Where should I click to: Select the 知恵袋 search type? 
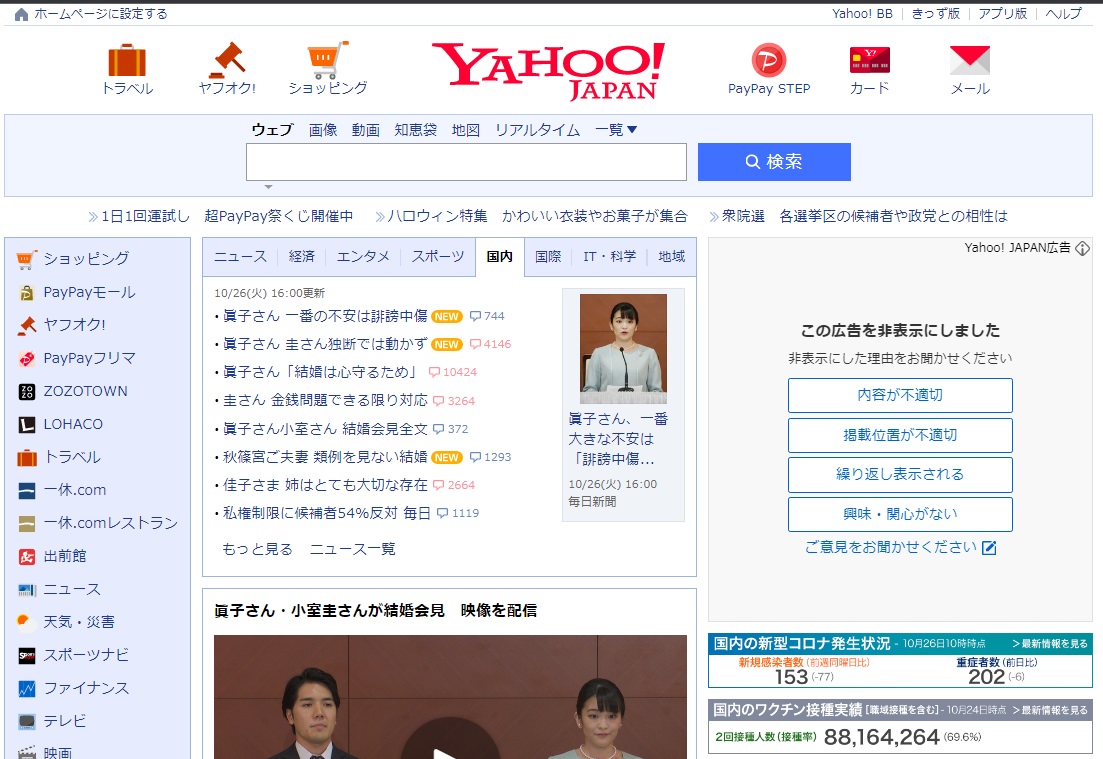pos(416,130)
